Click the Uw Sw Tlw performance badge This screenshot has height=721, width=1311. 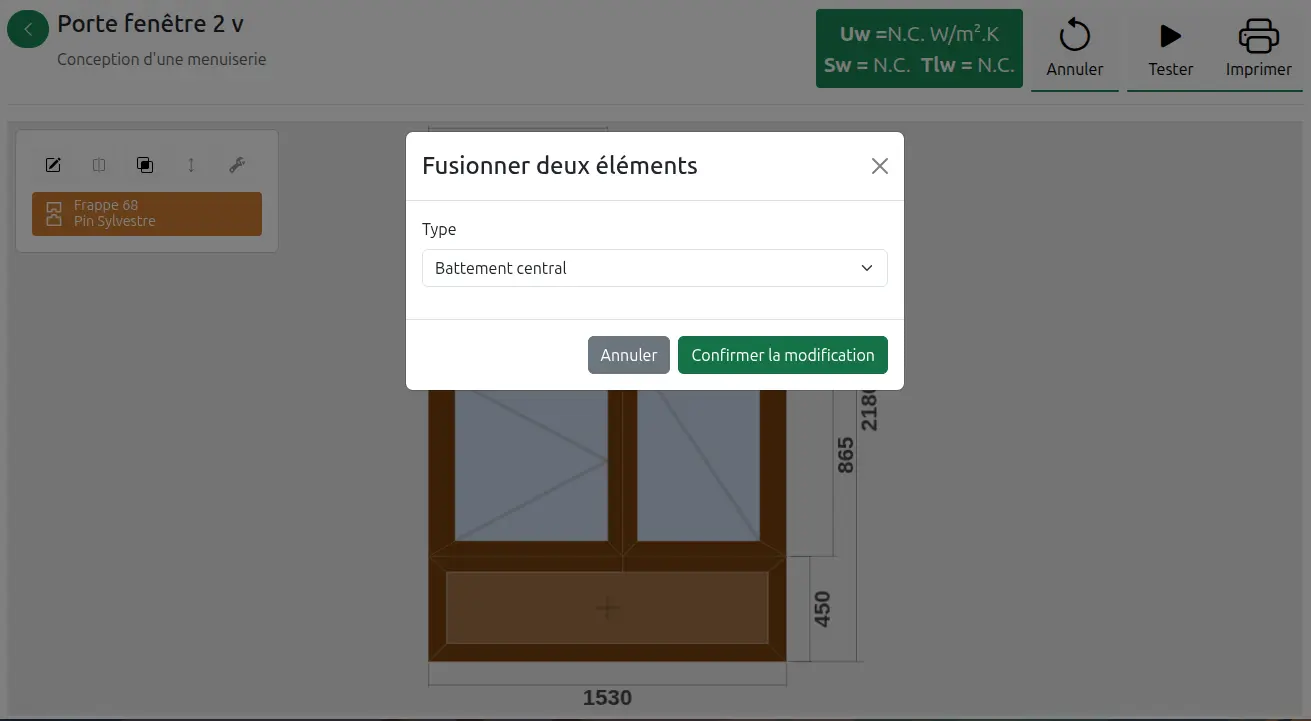pyautogui.click(x=919, y=49)
